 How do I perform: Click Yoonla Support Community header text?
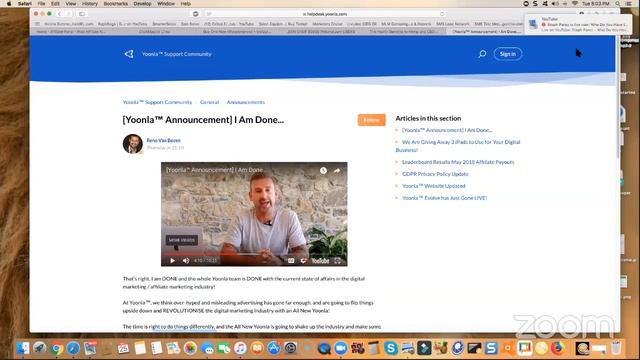coord(177,54)
